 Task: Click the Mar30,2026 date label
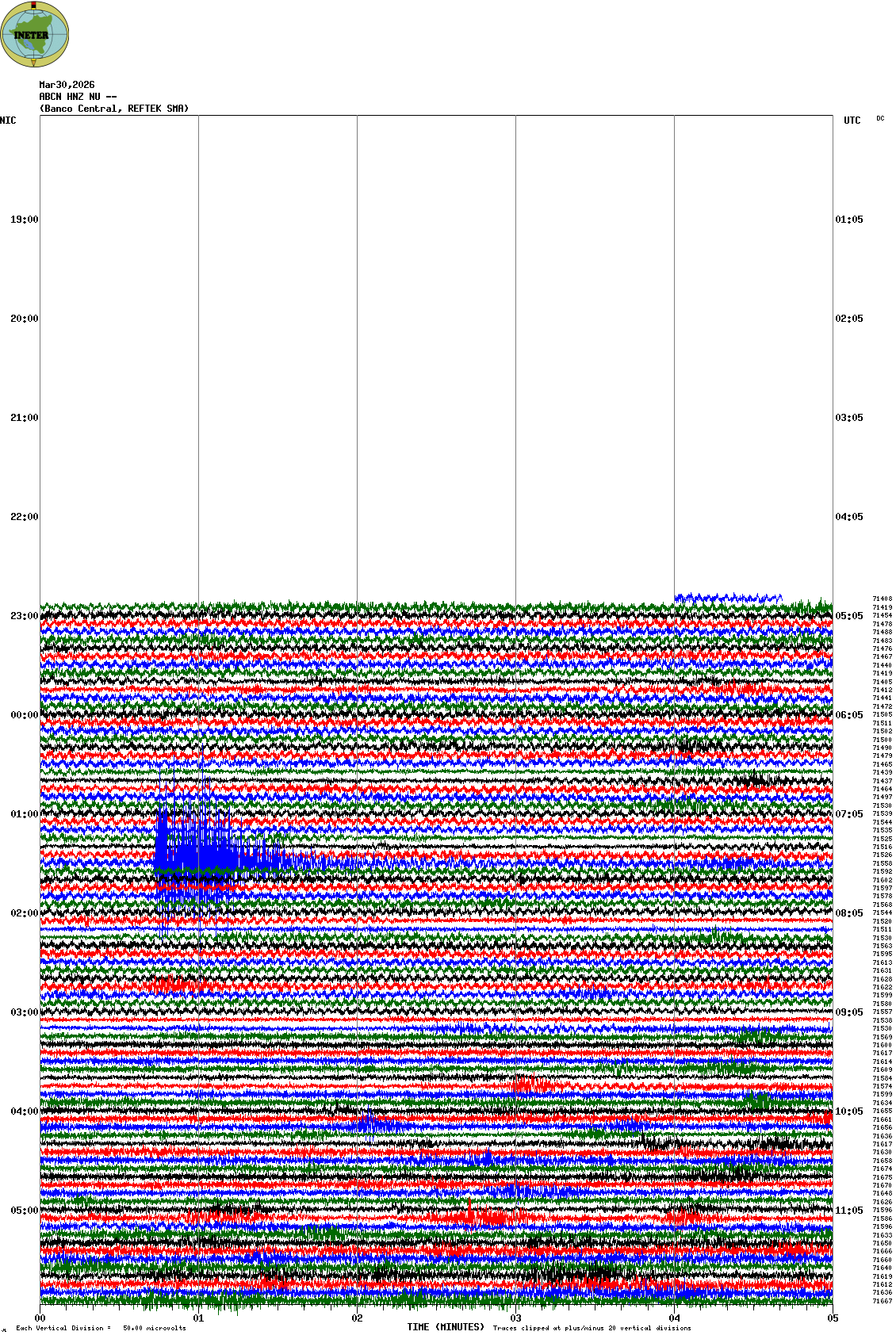[67, 85]
